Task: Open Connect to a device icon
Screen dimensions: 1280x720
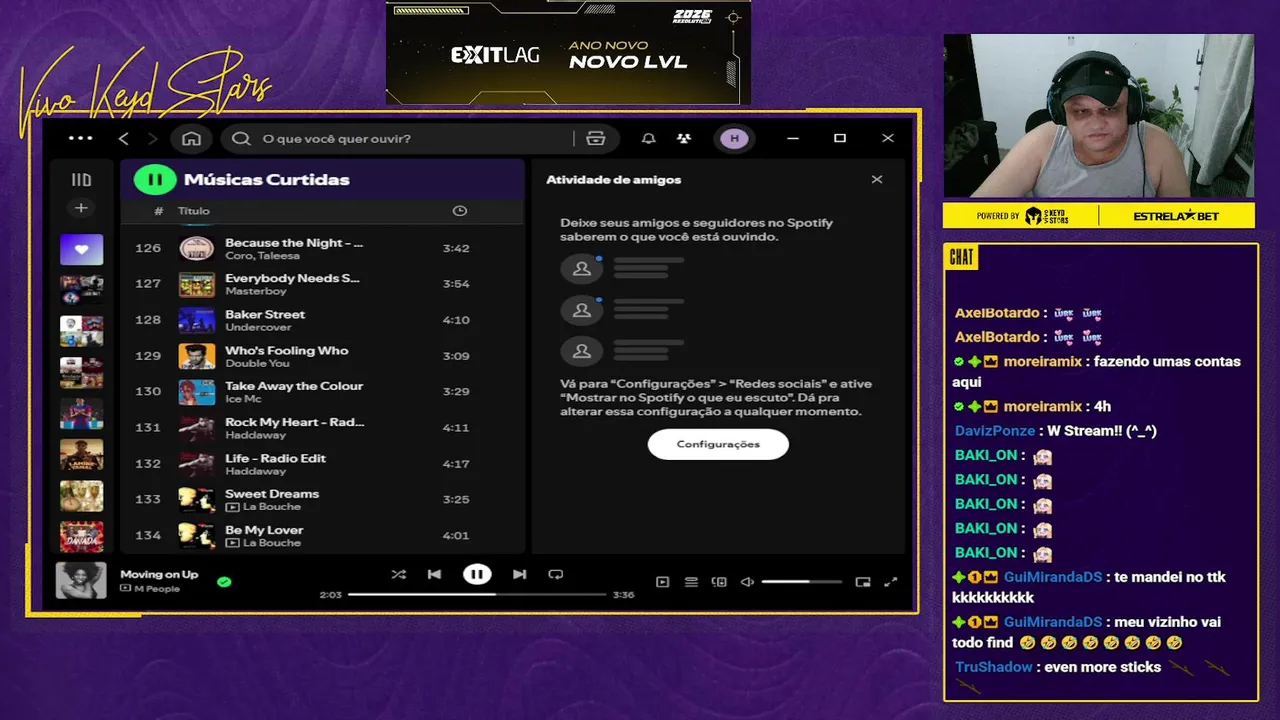Action: coord(719,582)
